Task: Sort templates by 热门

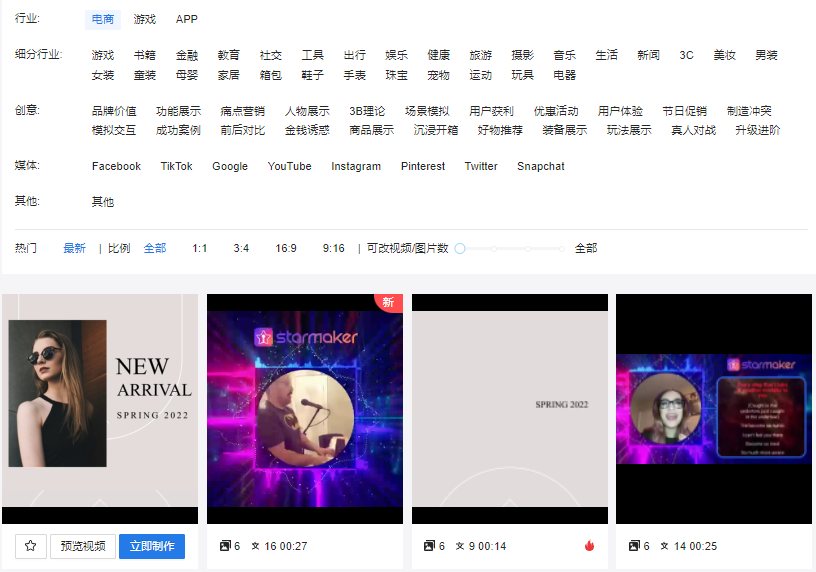Action: pos(26,248)
